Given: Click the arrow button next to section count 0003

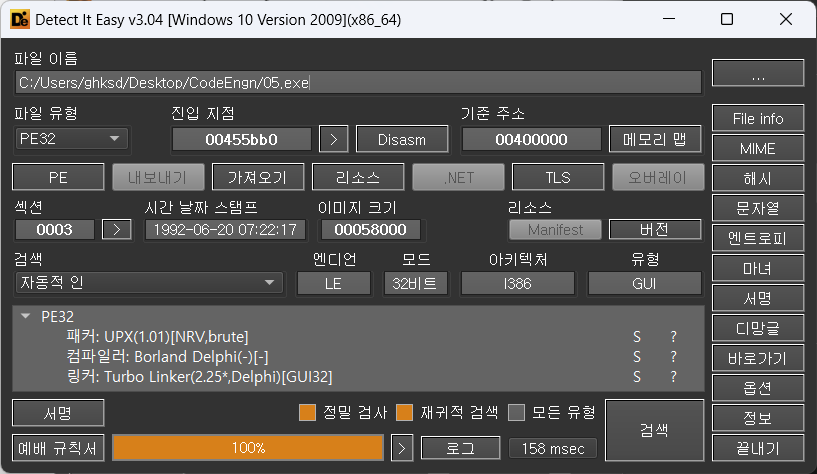Looking at the screenshot, I should 117,230.
